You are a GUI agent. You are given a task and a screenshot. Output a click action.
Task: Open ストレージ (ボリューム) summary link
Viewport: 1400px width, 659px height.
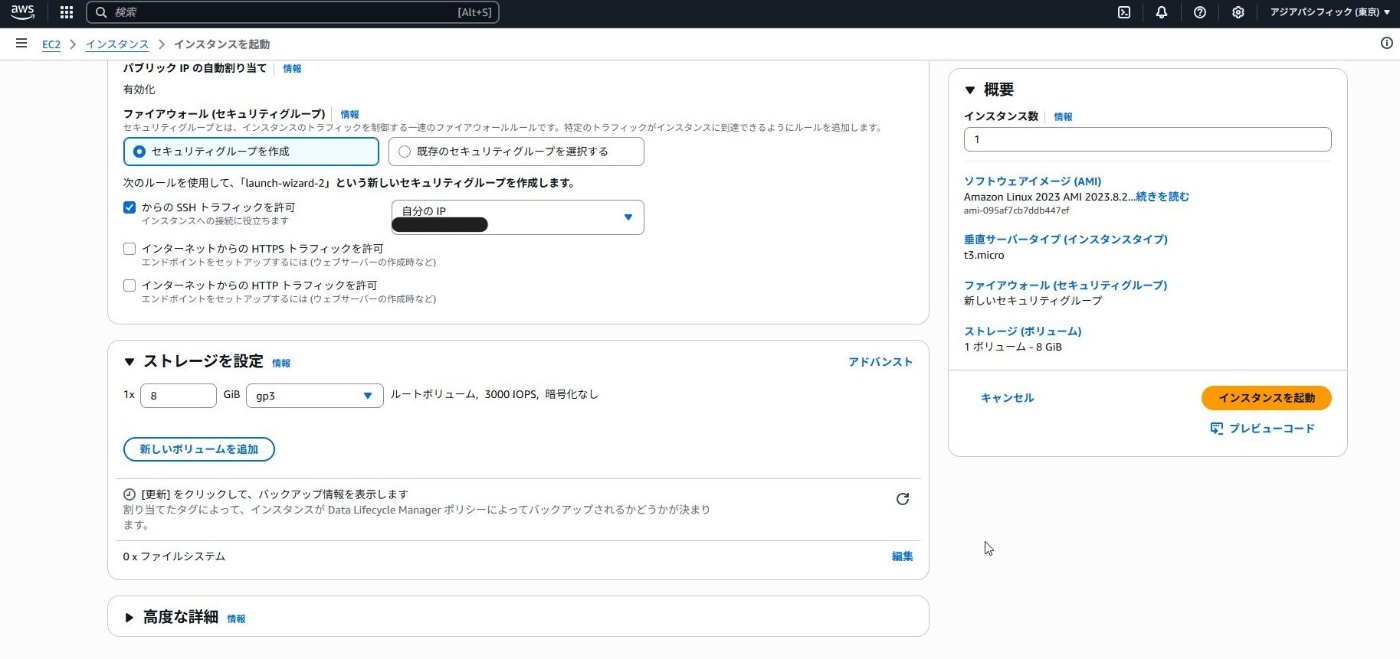(1022, 331)
